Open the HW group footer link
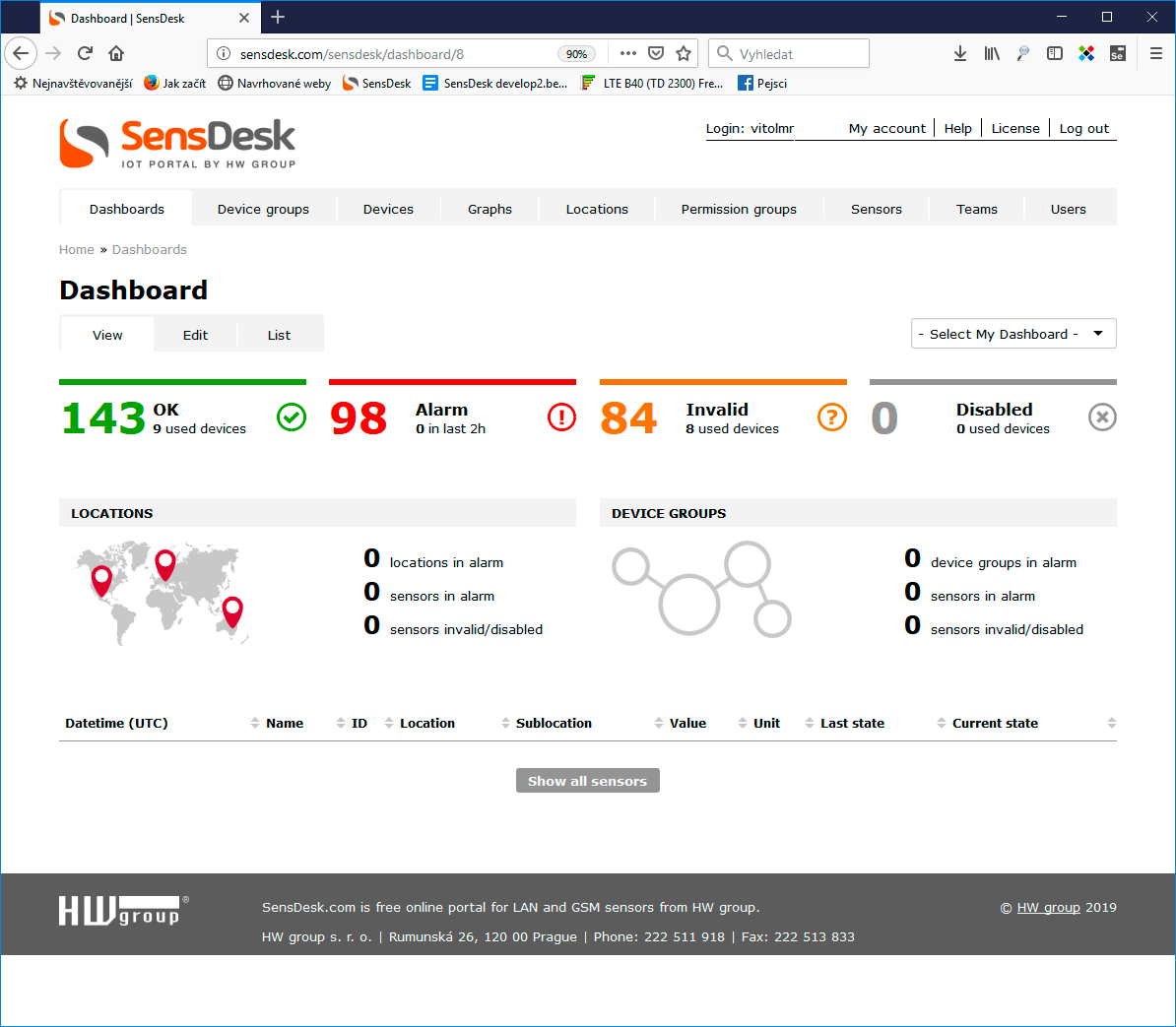This screenshot has height=1027, width=1176. pos(1049,907)
